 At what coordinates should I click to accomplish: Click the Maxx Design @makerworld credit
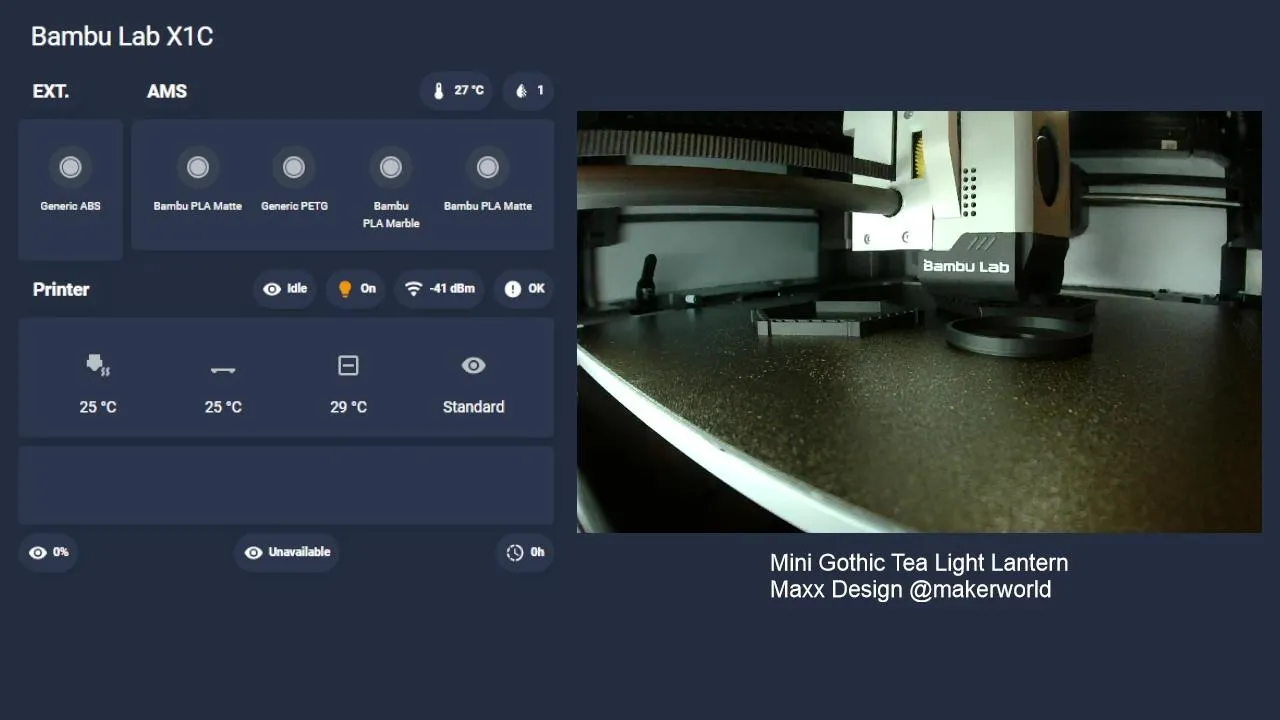910,589
